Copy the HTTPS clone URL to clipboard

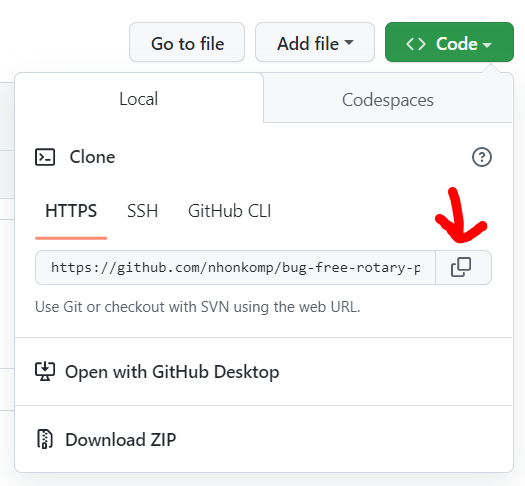463,267
